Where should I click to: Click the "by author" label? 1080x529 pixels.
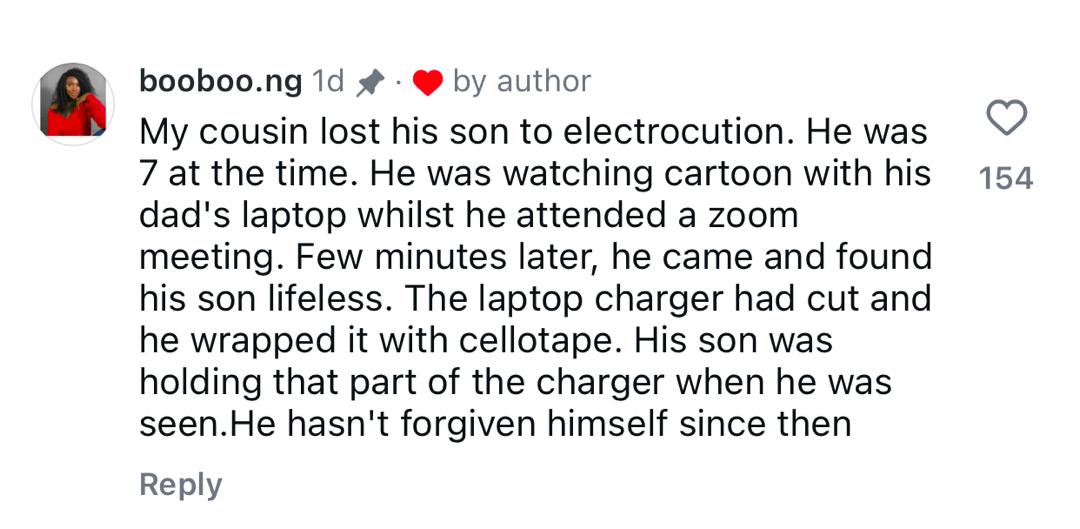click(521, 82)
